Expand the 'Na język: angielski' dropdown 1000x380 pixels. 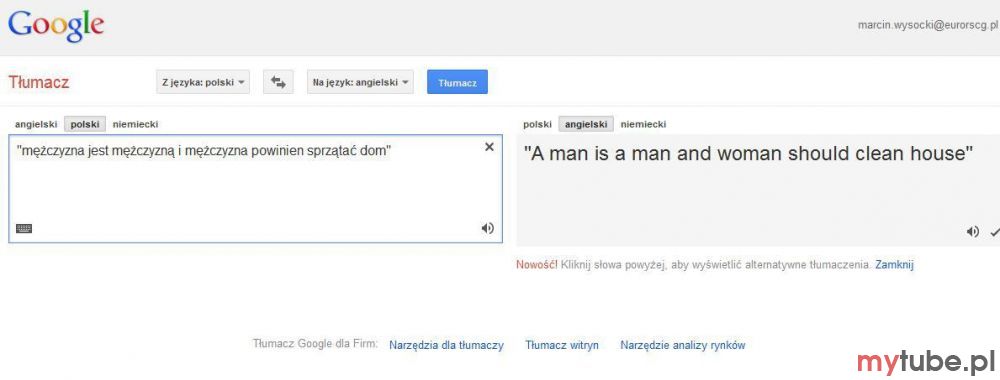[x=360, y=82]
